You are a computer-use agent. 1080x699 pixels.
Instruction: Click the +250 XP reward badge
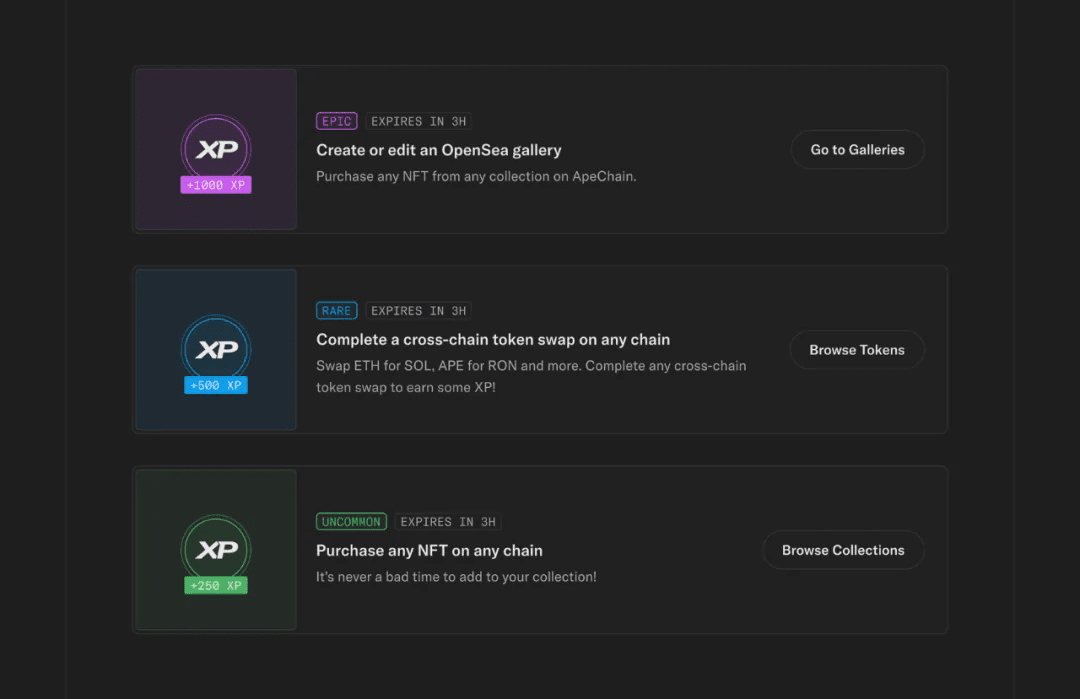click(216, 585)
